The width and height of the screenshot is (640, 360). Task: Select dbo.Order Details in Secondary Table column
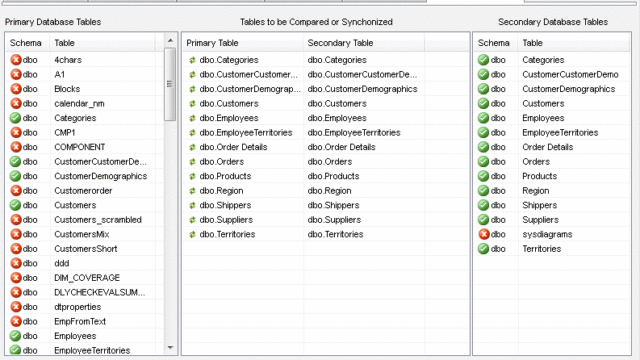(342, 147)
